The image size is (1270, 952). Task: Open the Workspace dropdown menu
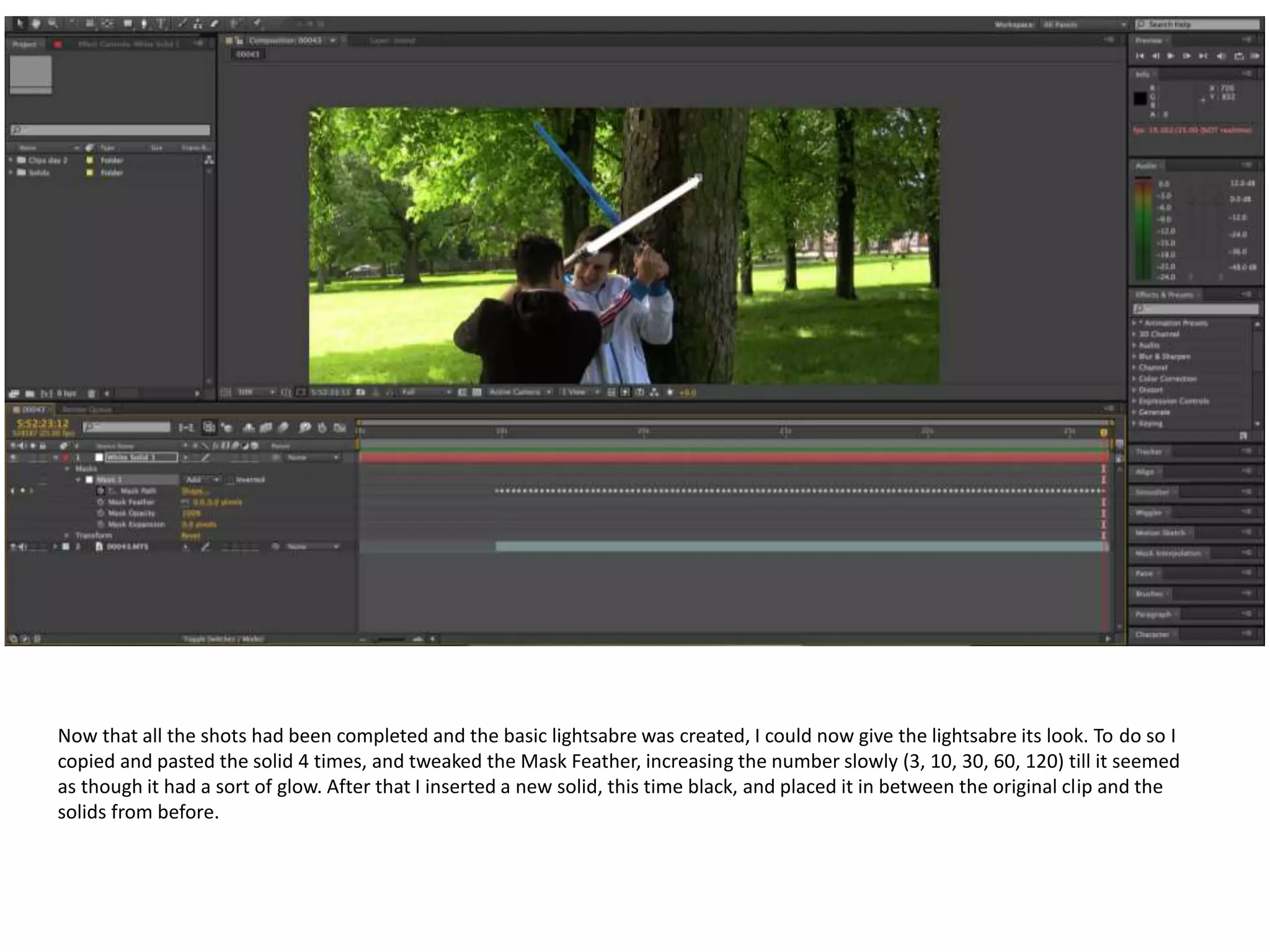(1083, 24)
